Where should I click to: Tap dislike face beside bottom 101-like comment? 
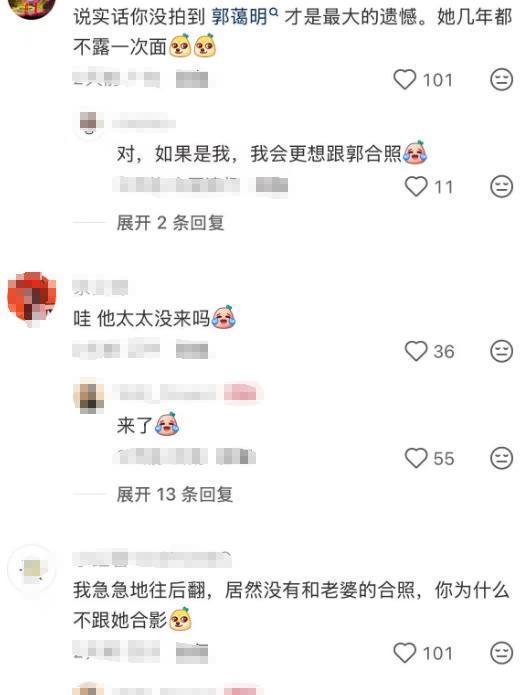[501, 653]
